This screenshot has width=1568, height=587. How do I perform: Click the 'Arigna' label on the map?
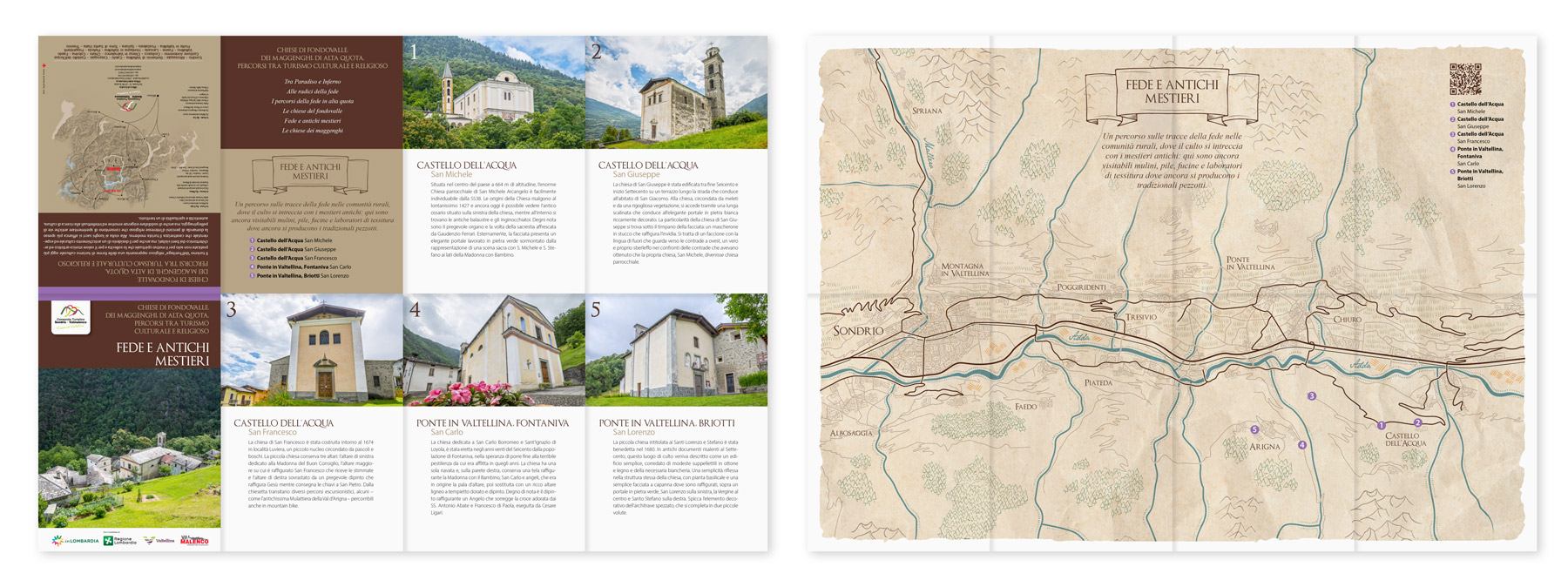pos(1265,447)
